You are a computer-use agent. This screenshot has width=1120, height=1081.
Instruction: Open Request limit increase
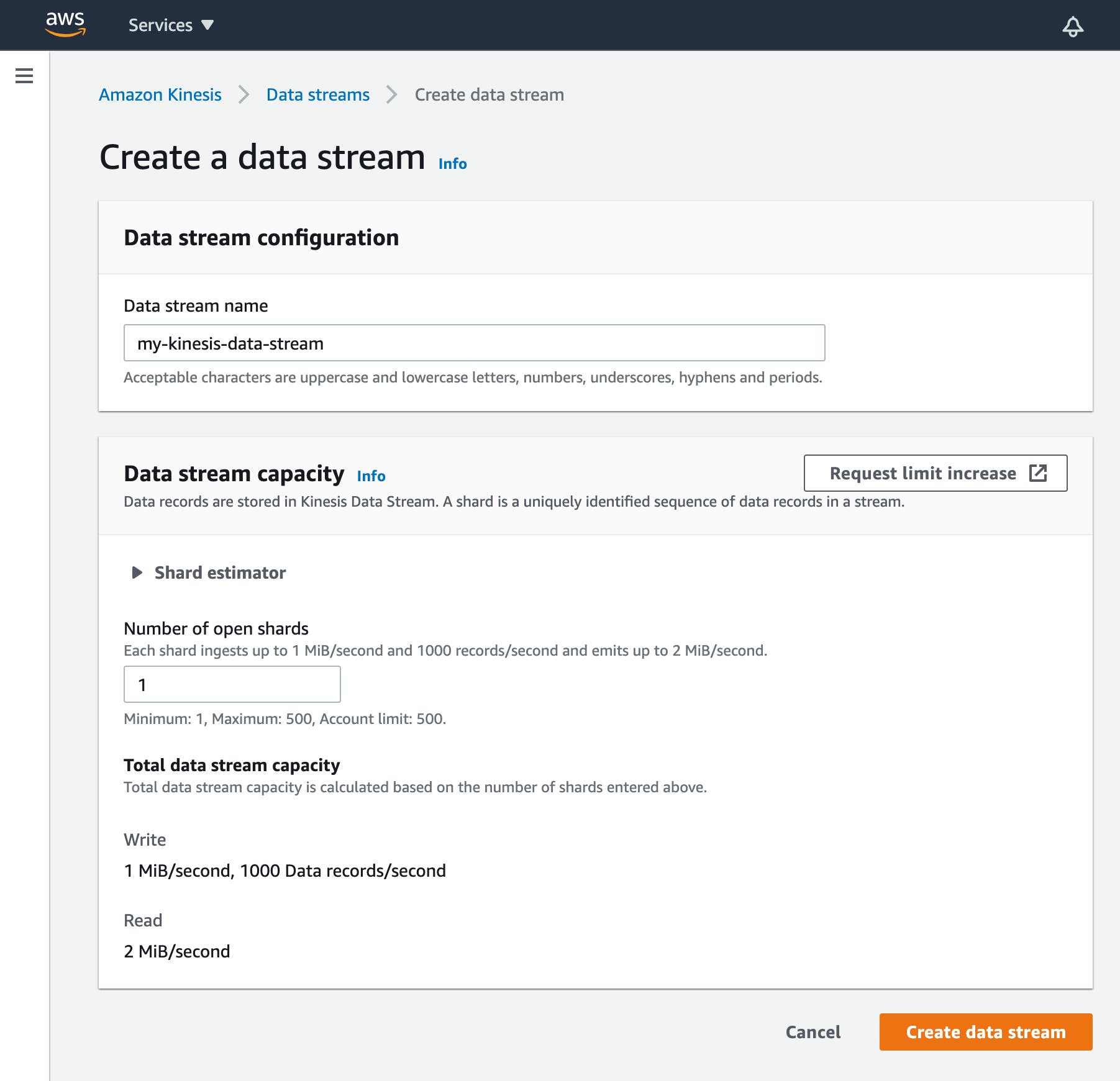tap(935, 473)
